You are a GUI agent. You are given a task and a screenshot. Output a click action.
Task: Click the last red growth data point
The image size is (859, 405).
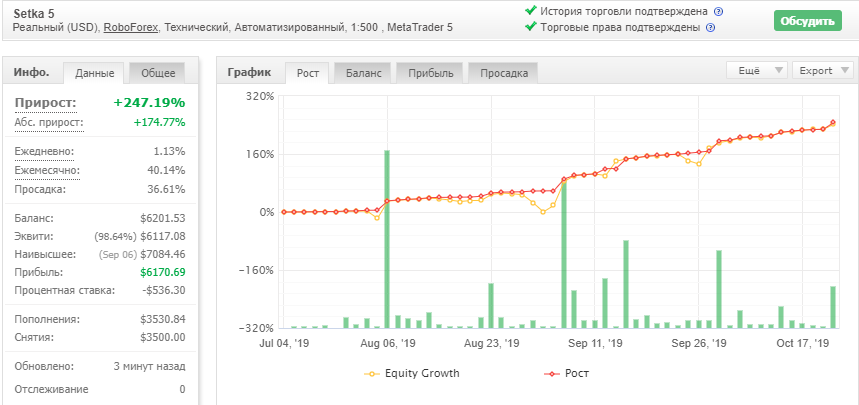[x=833, y=122]
